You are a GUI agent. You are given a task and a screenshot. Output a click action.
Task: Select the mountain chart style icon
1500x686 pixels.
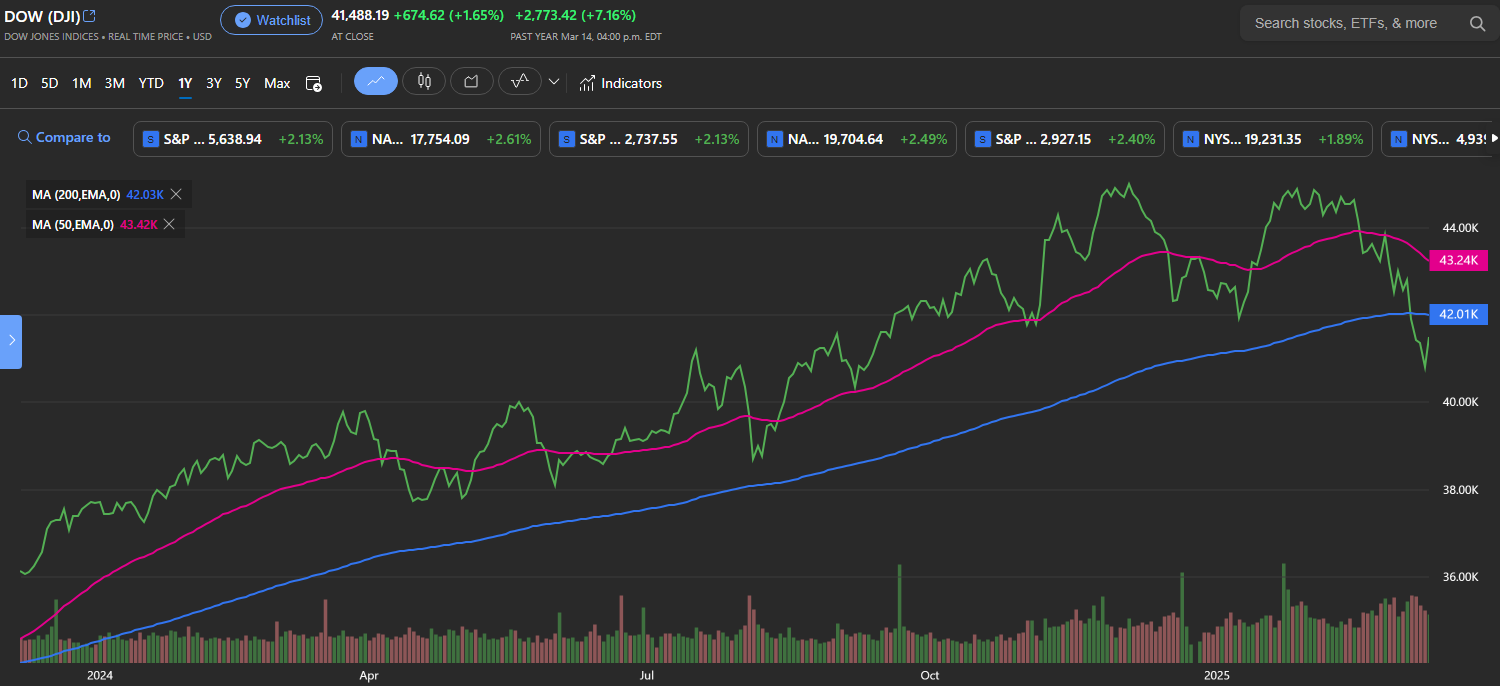click(471, 81)
